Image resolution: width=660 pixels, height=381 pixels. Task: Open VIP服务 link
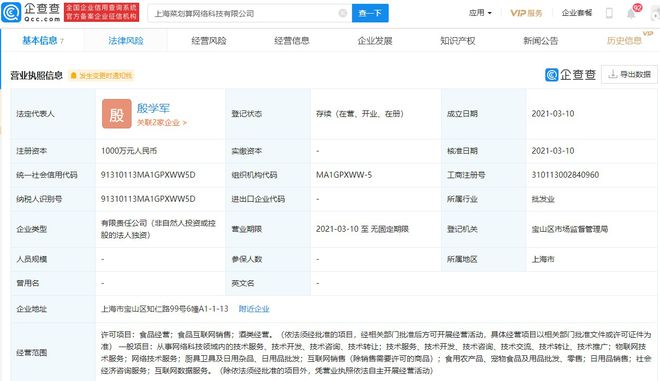526,13
